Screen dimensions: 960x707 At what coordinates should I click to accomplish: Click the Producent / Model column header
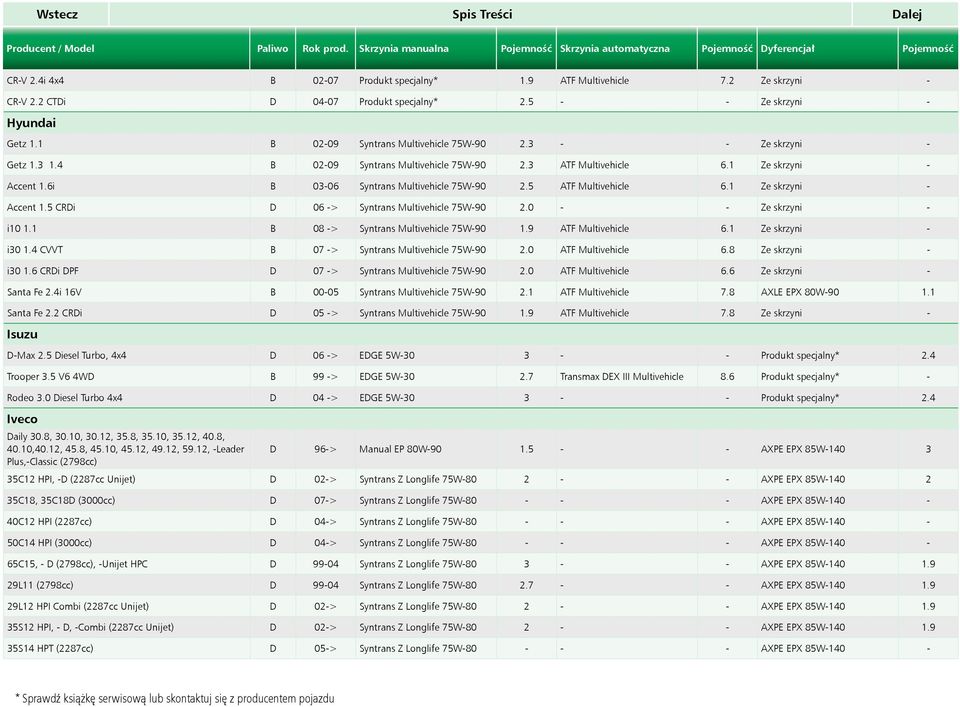pyautogui.click(x=126, y=48)
